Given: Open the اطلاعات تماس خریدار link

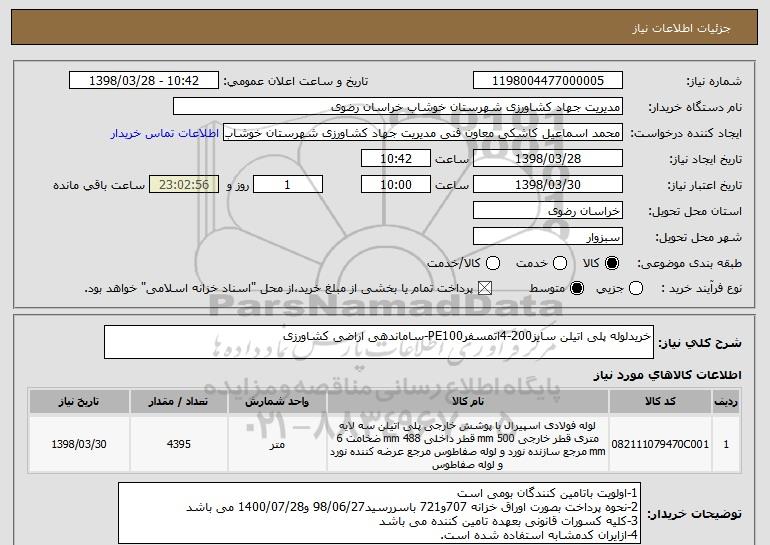Looking at the screenshot, I should 165,134.
